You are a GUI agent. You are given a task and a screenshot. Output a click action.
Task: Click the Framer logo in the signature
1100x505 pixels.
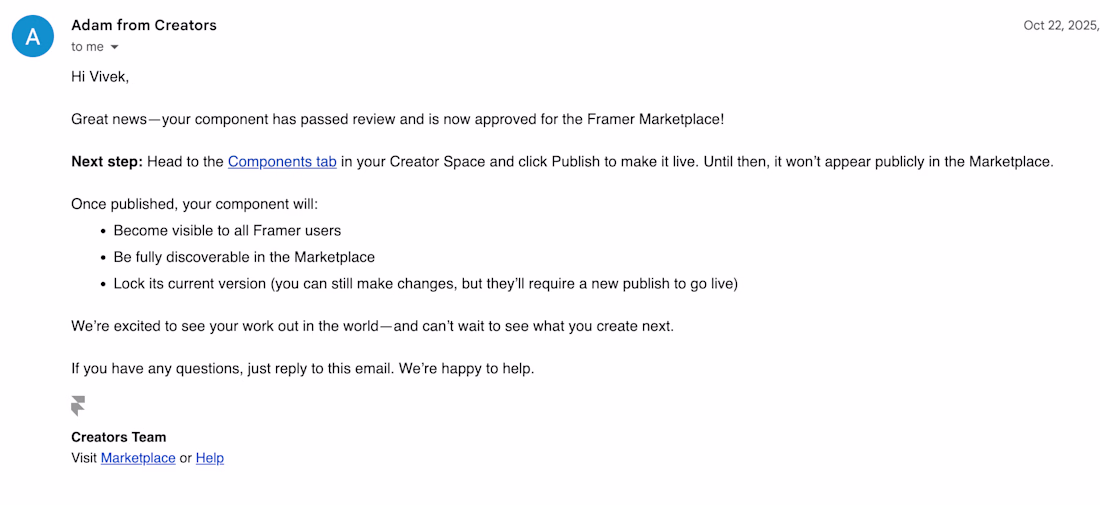78,406
